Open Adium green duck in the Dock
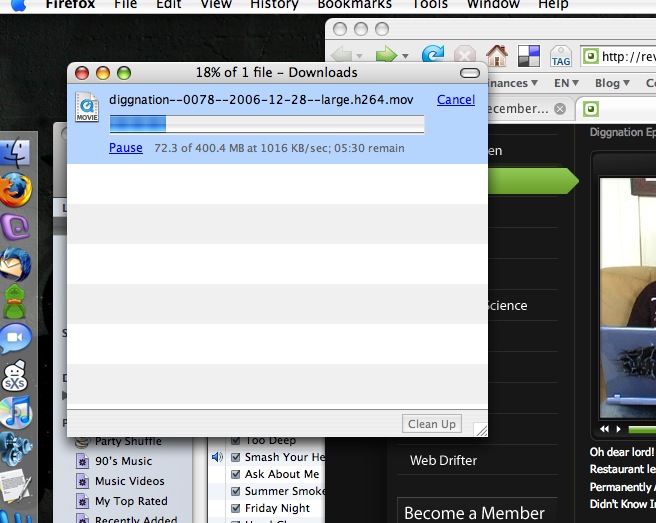The width and height of the screenshot is (656, 523). (x=15, y=302)
